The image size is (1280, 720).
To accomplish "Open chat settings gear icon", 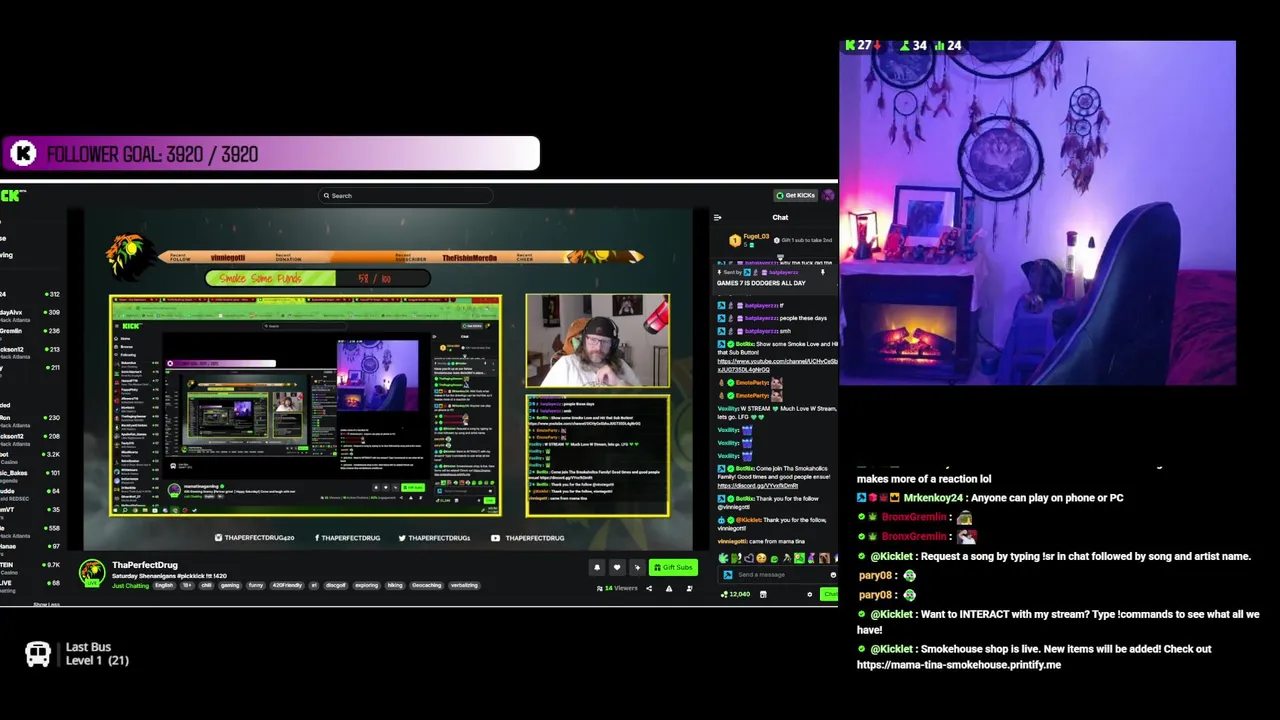I will 809,594.
